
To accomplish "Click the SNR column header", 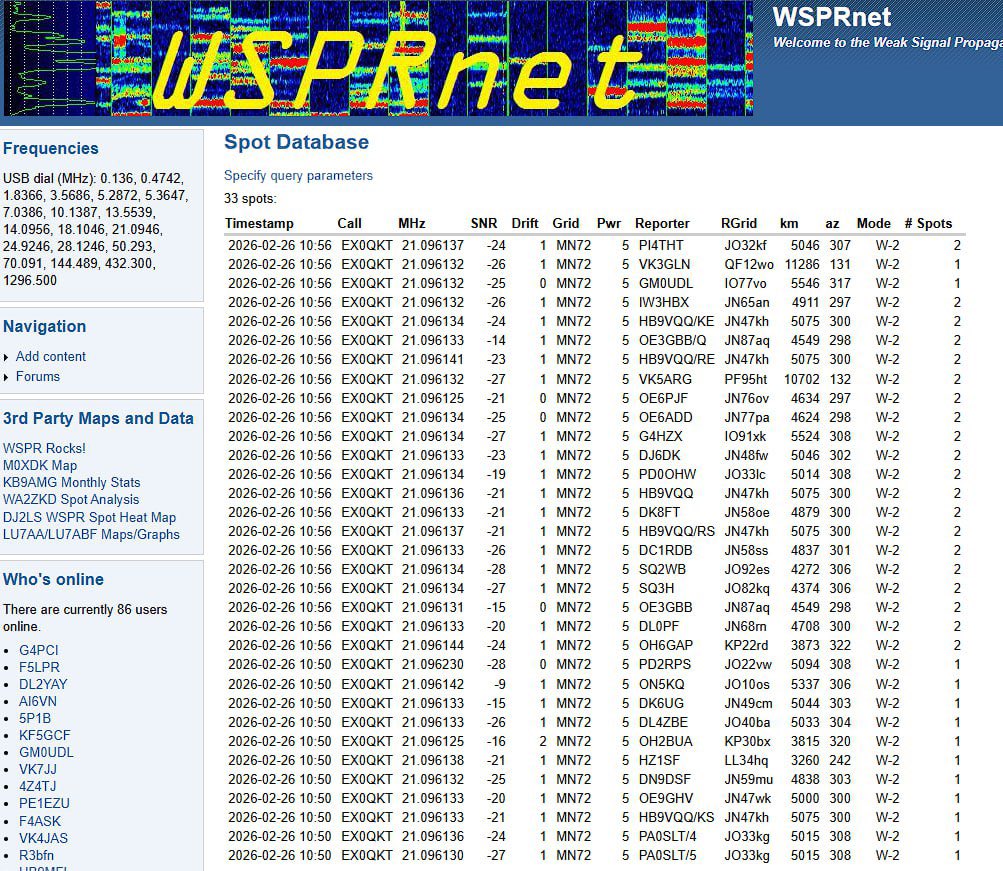I will tap(484, 223).
